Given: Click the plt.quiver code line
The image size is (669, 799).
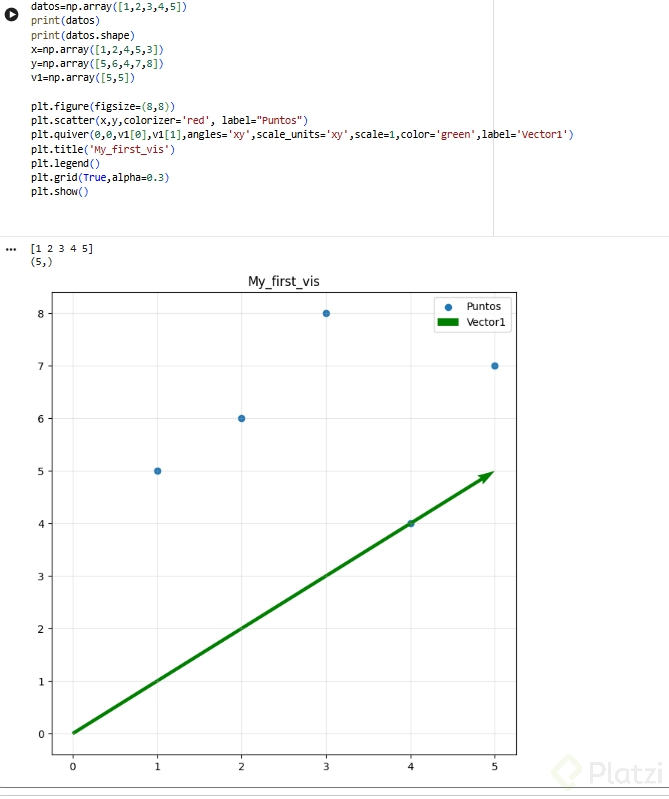Looking at the screenshot, I should point(302,135).
